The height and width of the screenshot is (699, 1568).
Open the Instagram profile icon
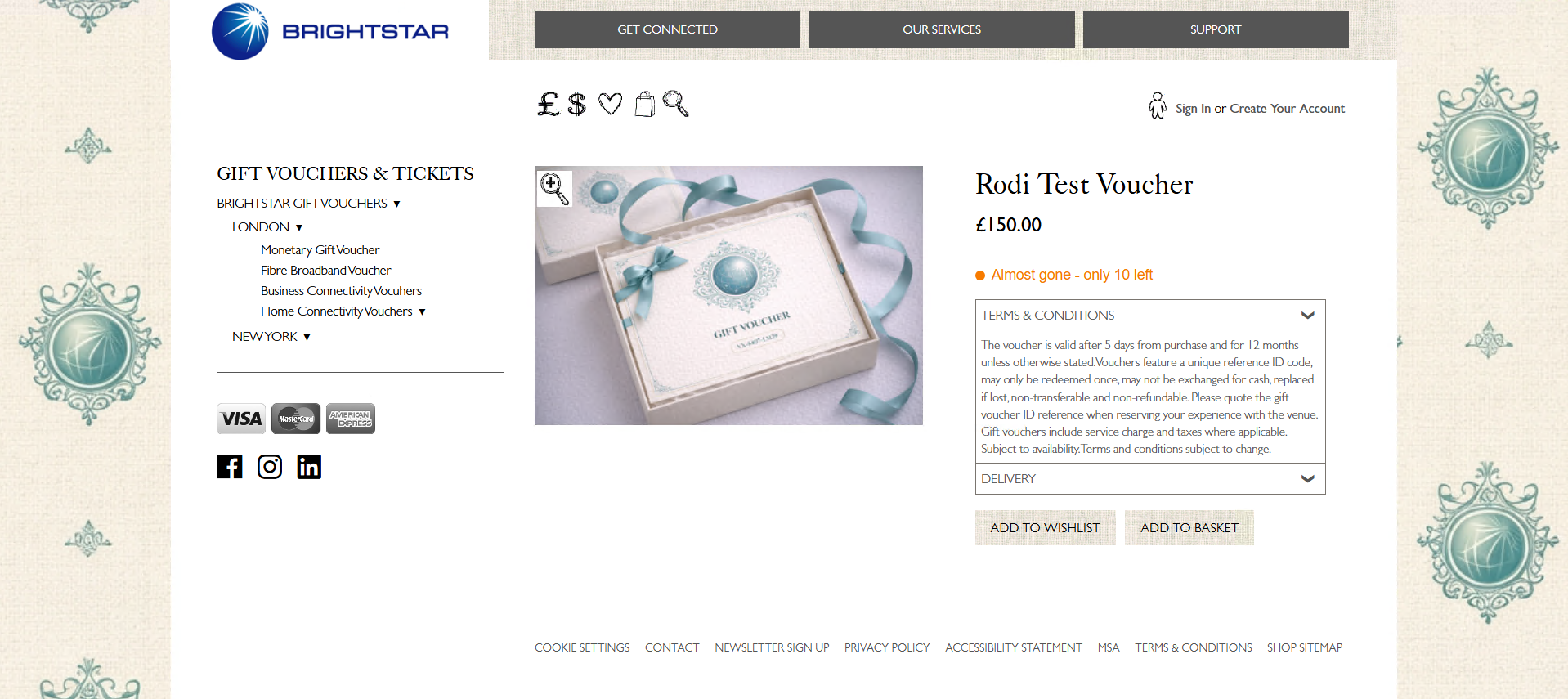pos(270,467)
